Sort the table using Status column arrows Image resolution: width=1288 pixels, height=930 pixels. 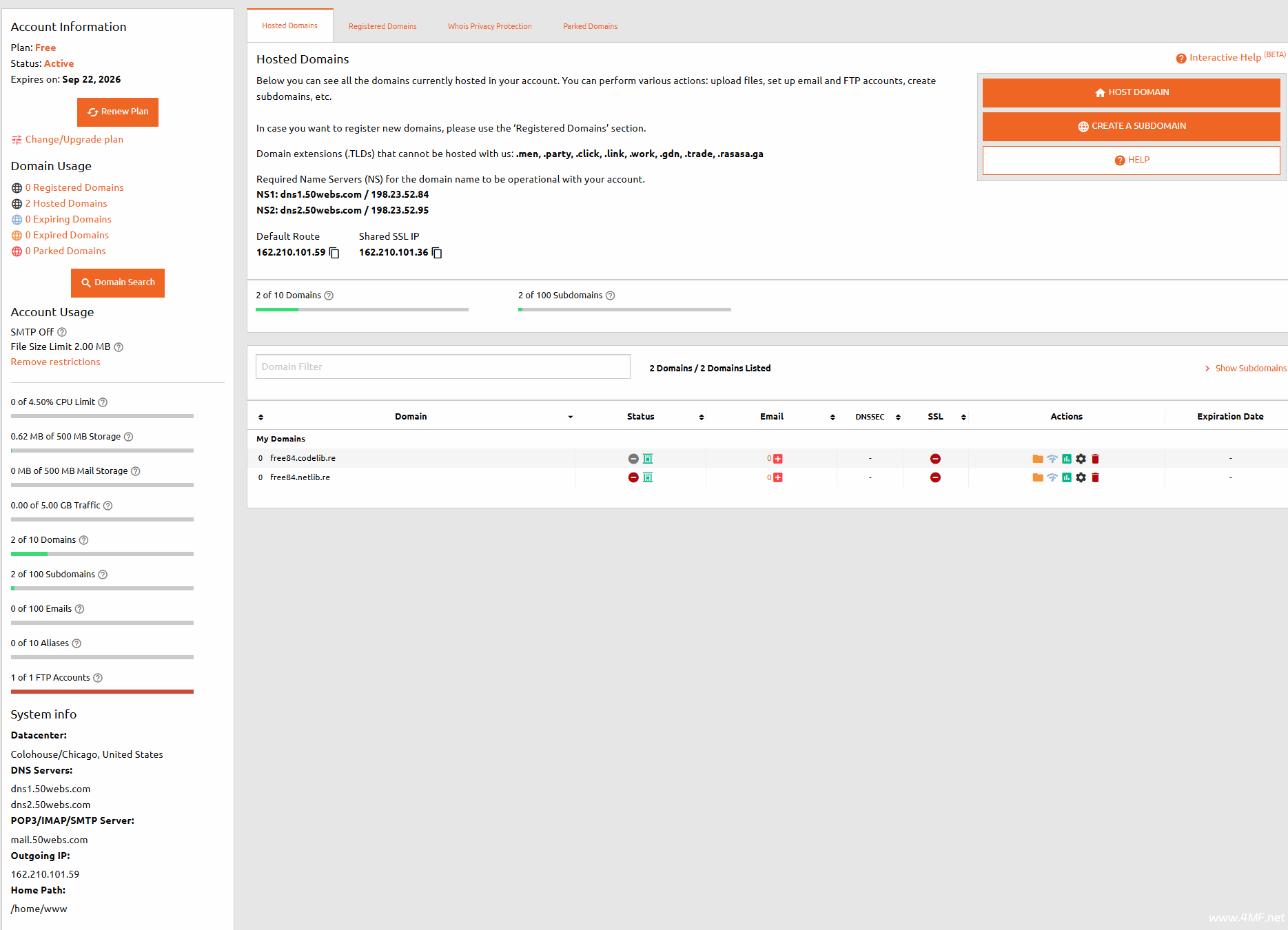pos(701,417)
